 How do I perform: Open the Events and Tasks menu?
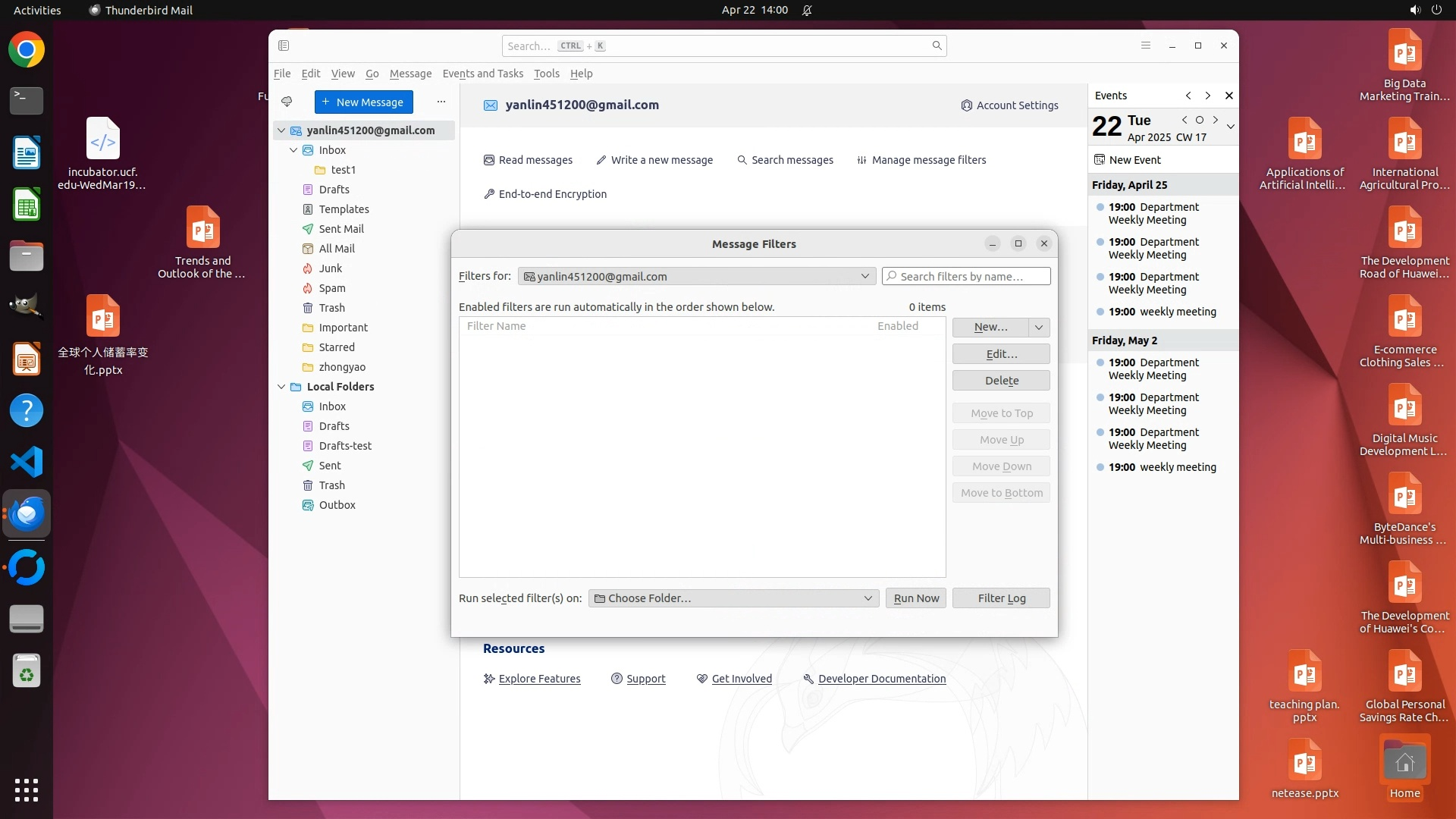point(482,74)
